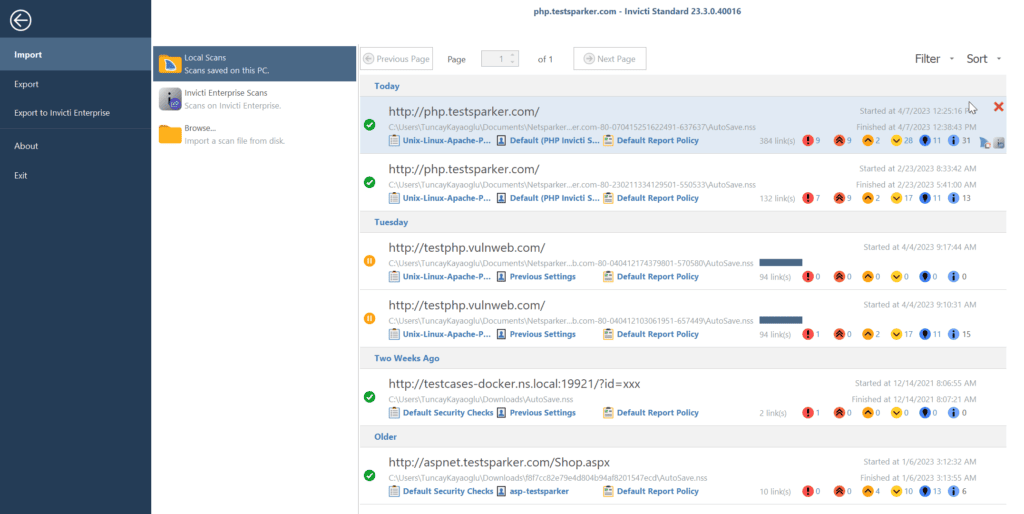Open the About menu item
The width and height of the screenshot is (1024, 514).
click(x=26, y=146)
